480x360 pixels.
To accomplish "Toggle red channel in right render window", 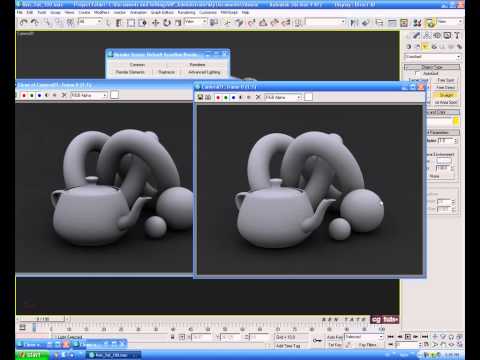I will (218, 97).
